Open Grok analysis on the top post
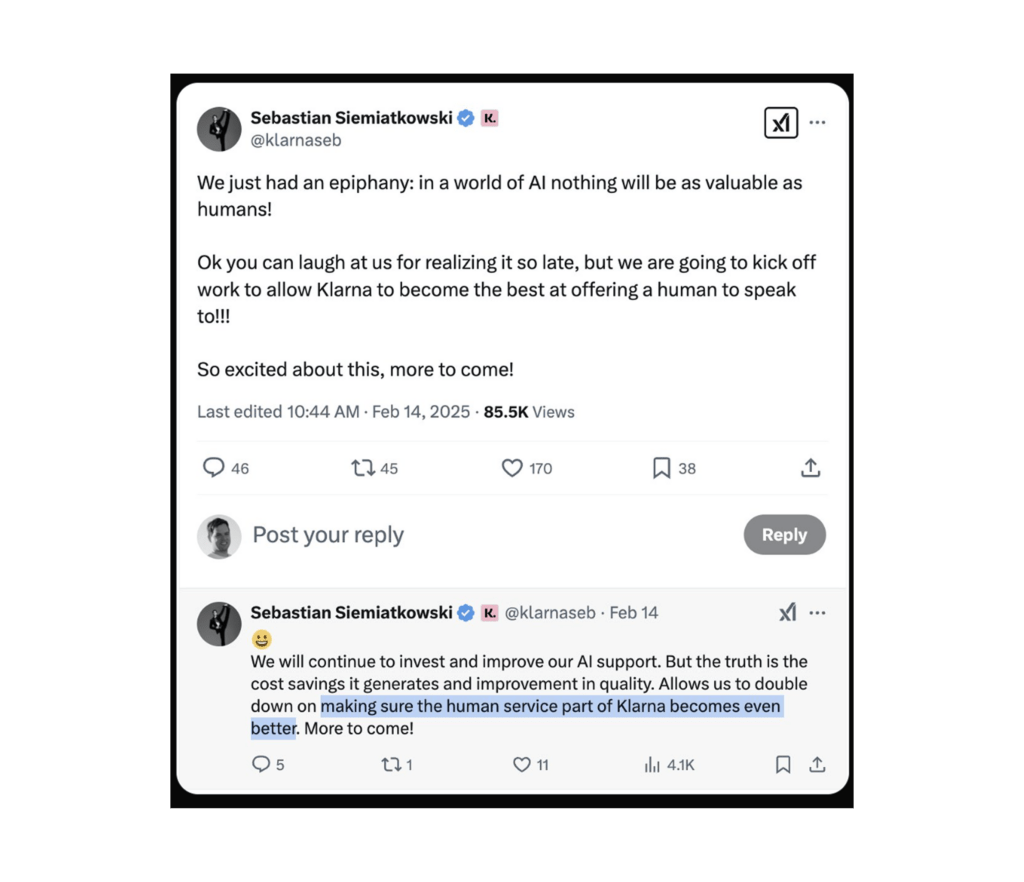Screen dimensions: 1024x882 click(x=781, y=123)
